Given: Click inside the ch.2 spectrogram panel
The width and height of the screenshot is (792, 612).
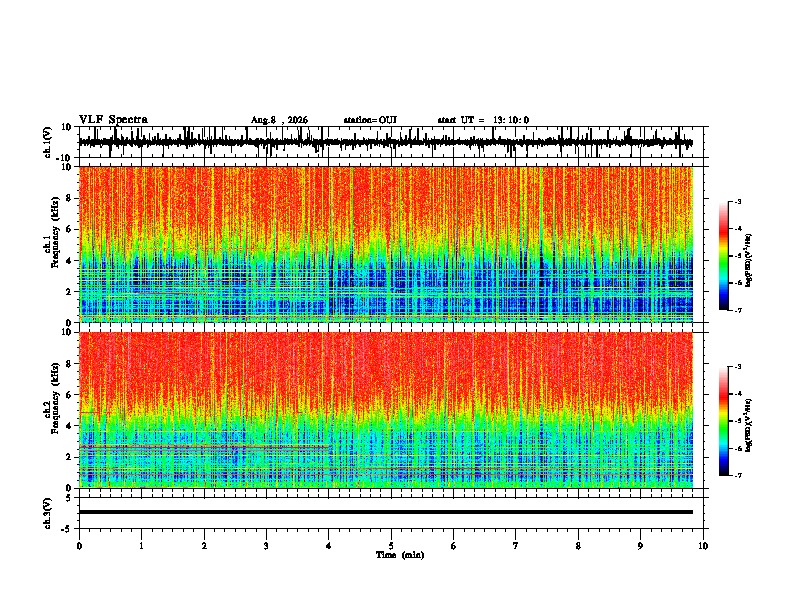Looking at the screenshot, I should pos(386,410).
